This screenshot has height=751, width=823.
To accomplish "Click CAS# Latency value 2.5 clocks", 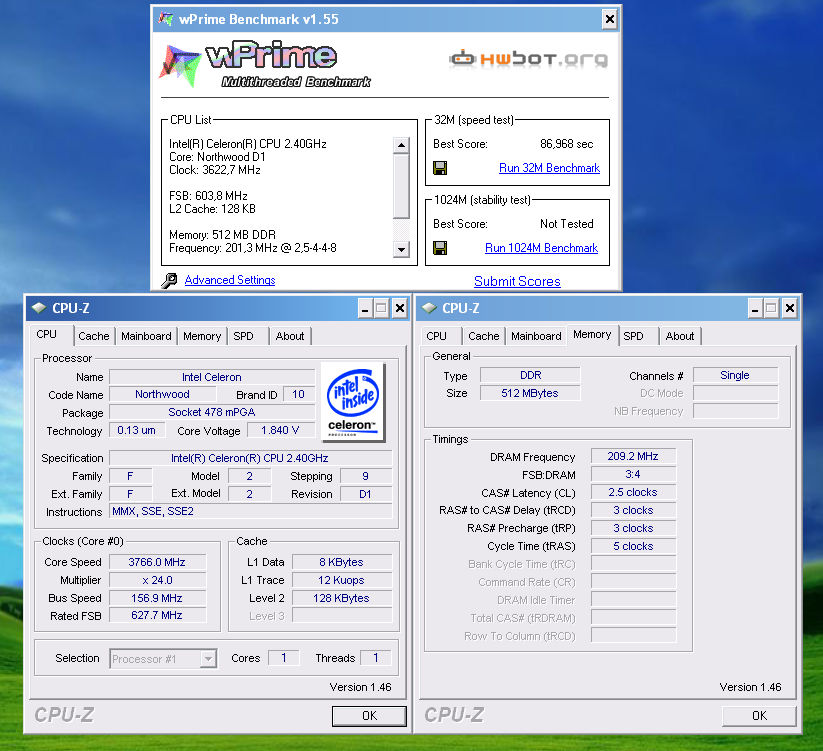I will click(633, 492).
